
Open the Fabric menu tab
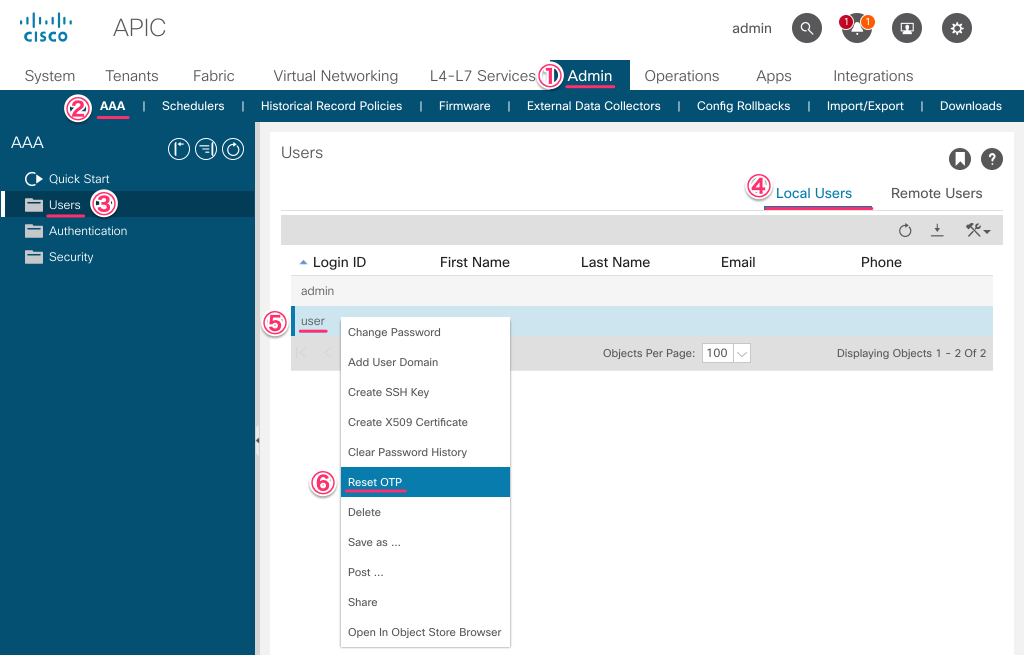click(214, 76)
